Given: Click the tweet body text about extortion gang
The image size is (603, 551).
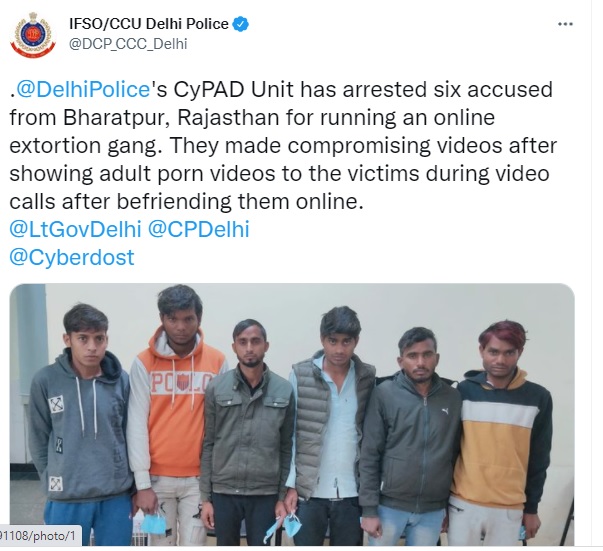Looking at the screenshot, I should pos(283,145).
